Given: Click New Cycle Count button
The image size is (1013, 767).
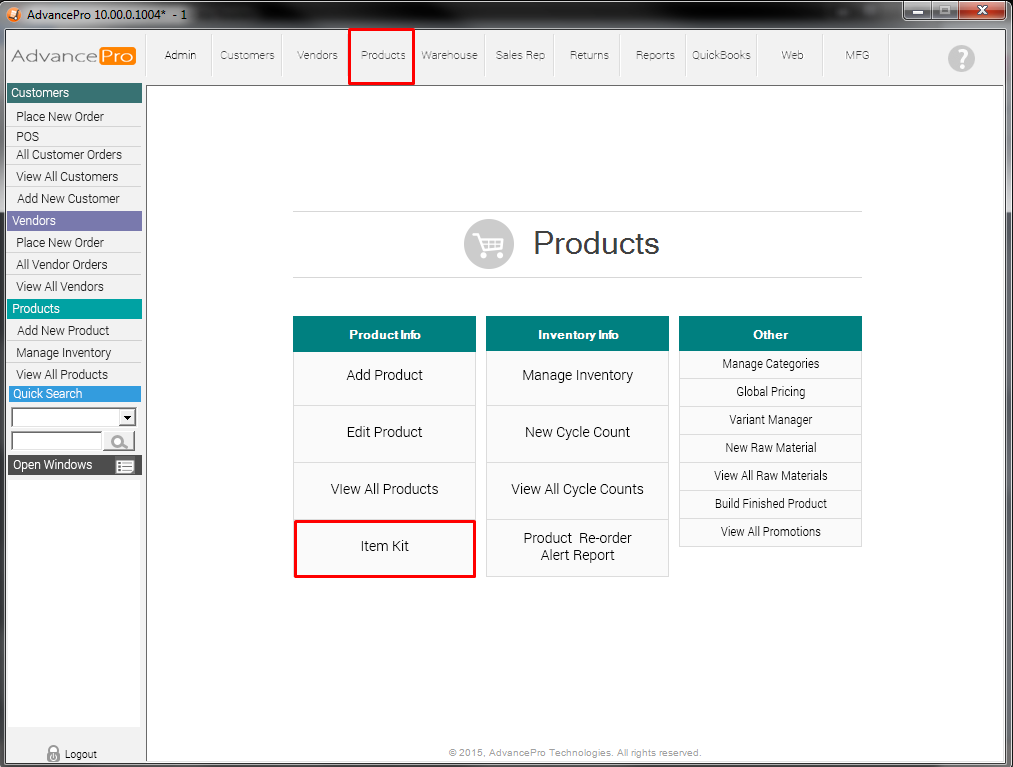Looking at the screenshot, I should coord(577,433).
